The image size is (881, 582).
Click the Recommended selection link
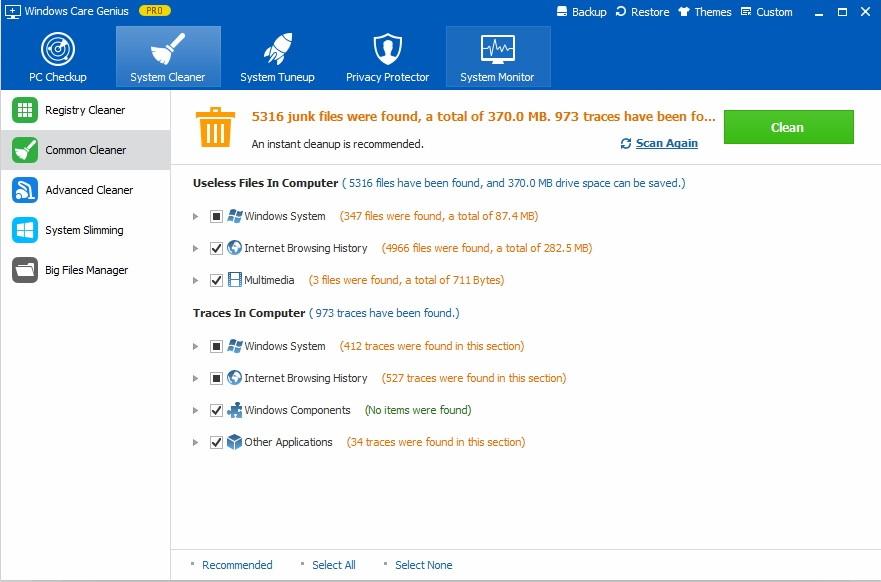point(237,565)
